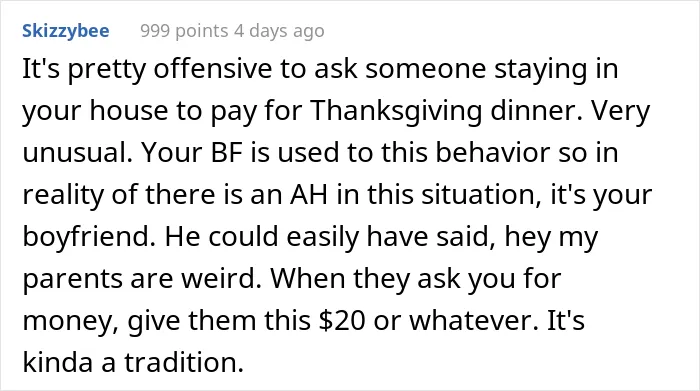Click the $20 amount in the comment
This screenshot has width=700, height=391.
click(x=342, y=320)
